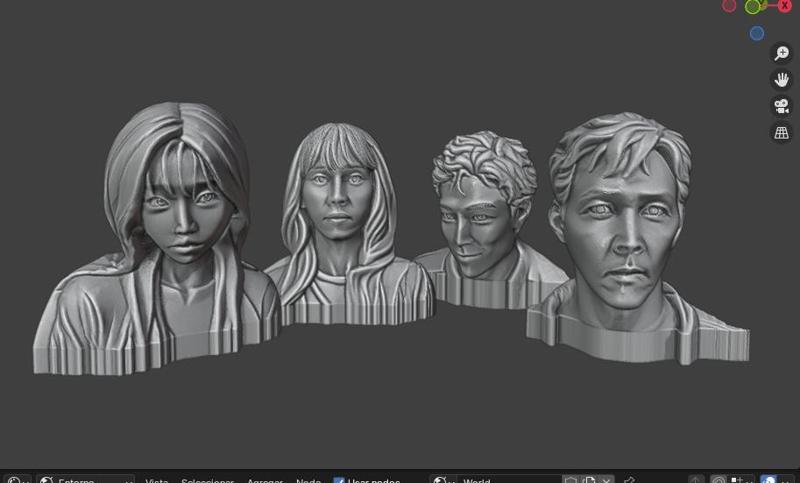Open the Vista menu

pyautogui.click(x=157, y=480)
